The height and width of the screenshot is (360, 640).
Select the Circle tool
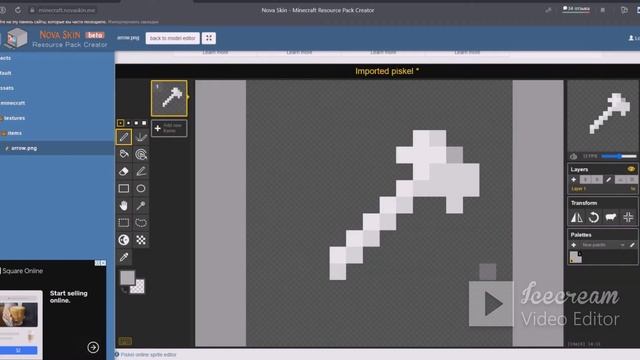point(141,189)
